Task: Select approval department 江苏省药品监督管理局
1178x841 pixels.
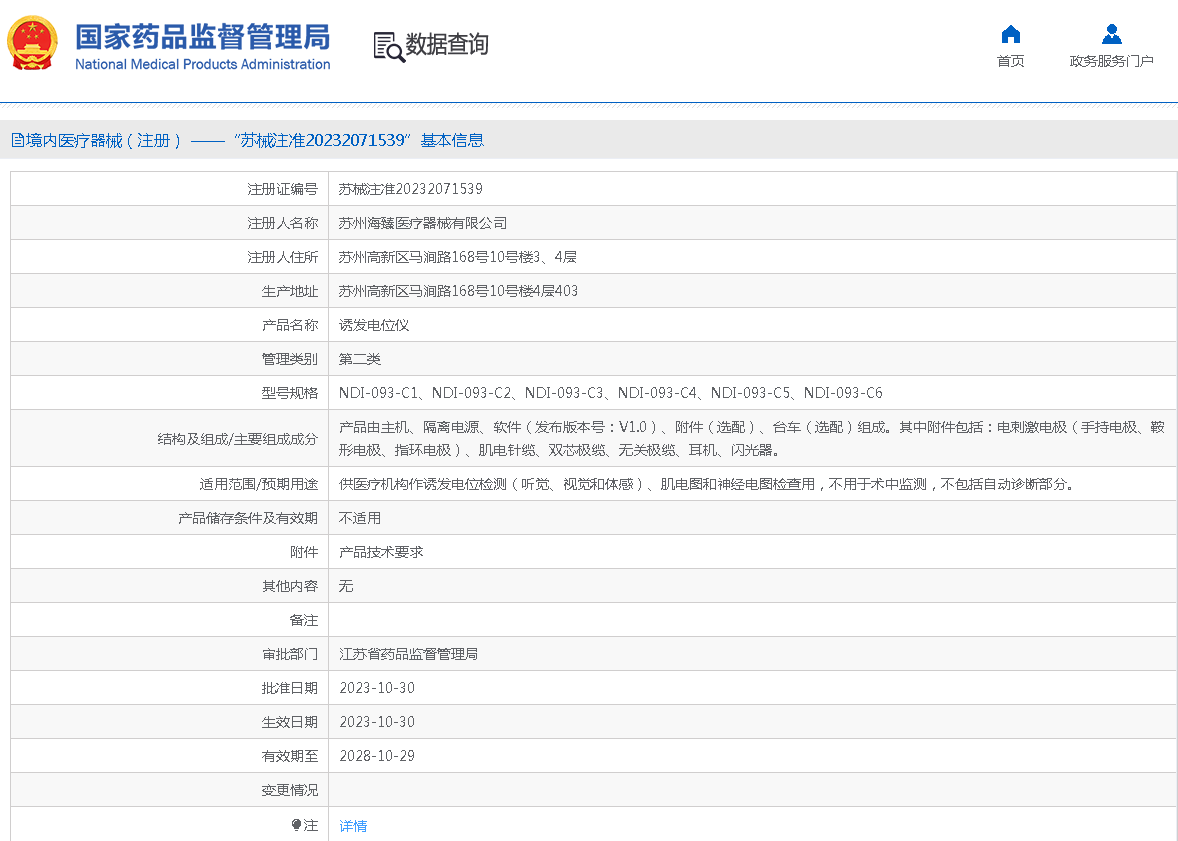Action: 408,654
